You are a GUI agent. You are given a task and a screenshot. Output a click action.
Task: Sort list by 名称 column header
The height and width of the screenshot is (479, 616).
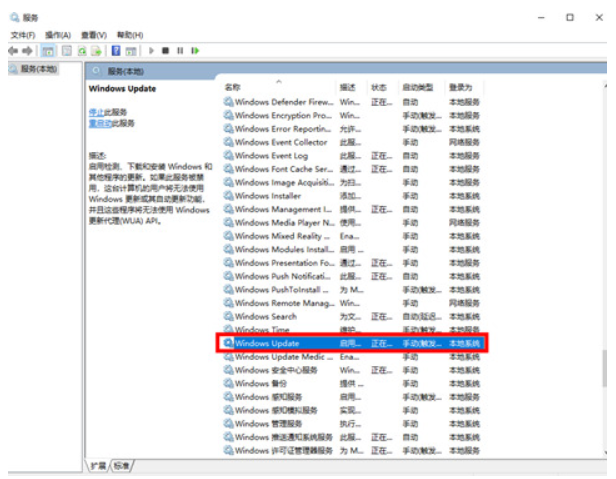click(233, 87)
